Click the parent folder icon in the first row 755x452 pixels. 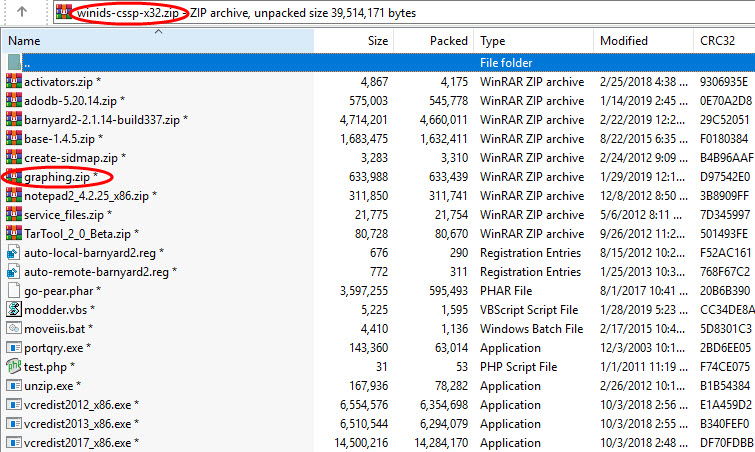(x=13, y=62)
